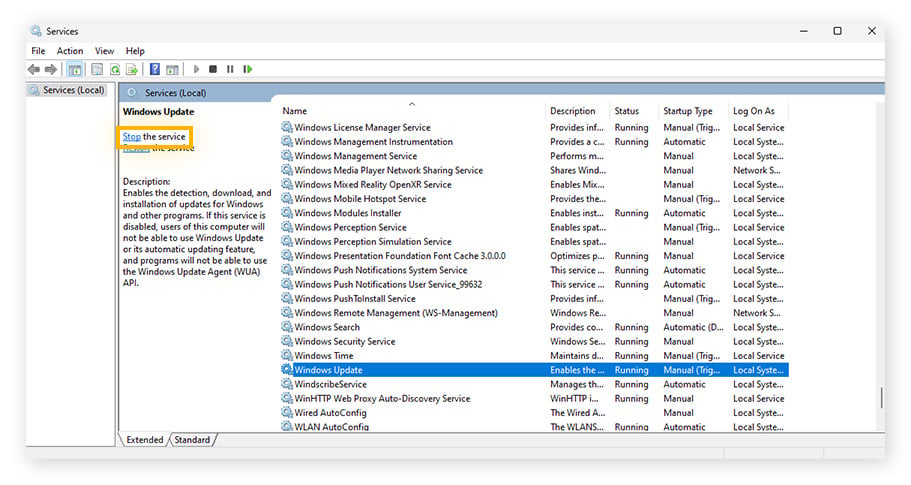Switch to the Standard tab
911x485 pixels.
192,440
